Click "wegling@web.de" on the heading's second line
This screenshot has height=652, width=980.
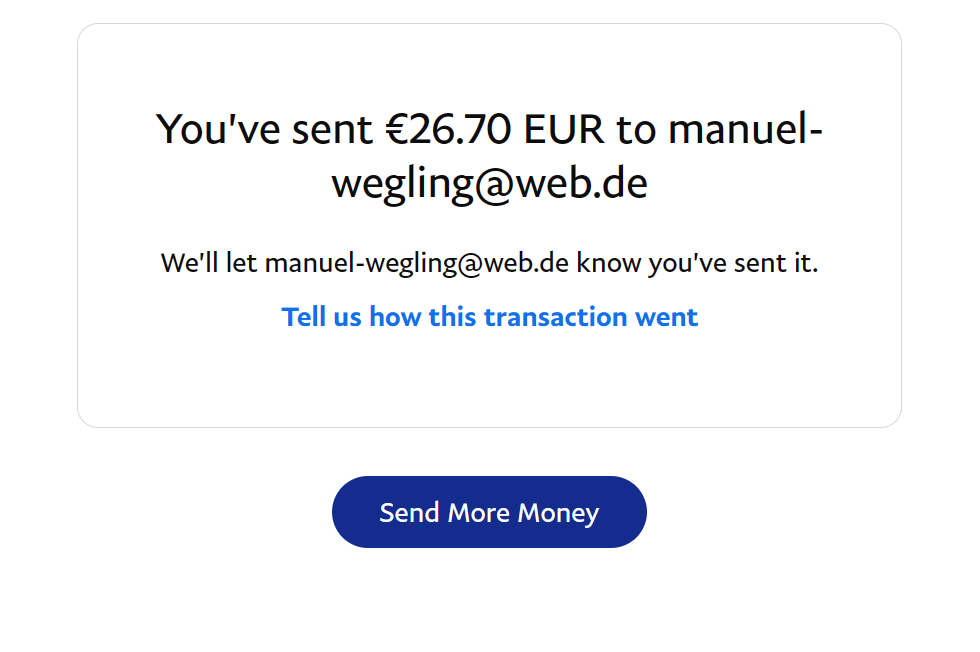point(489,185)
